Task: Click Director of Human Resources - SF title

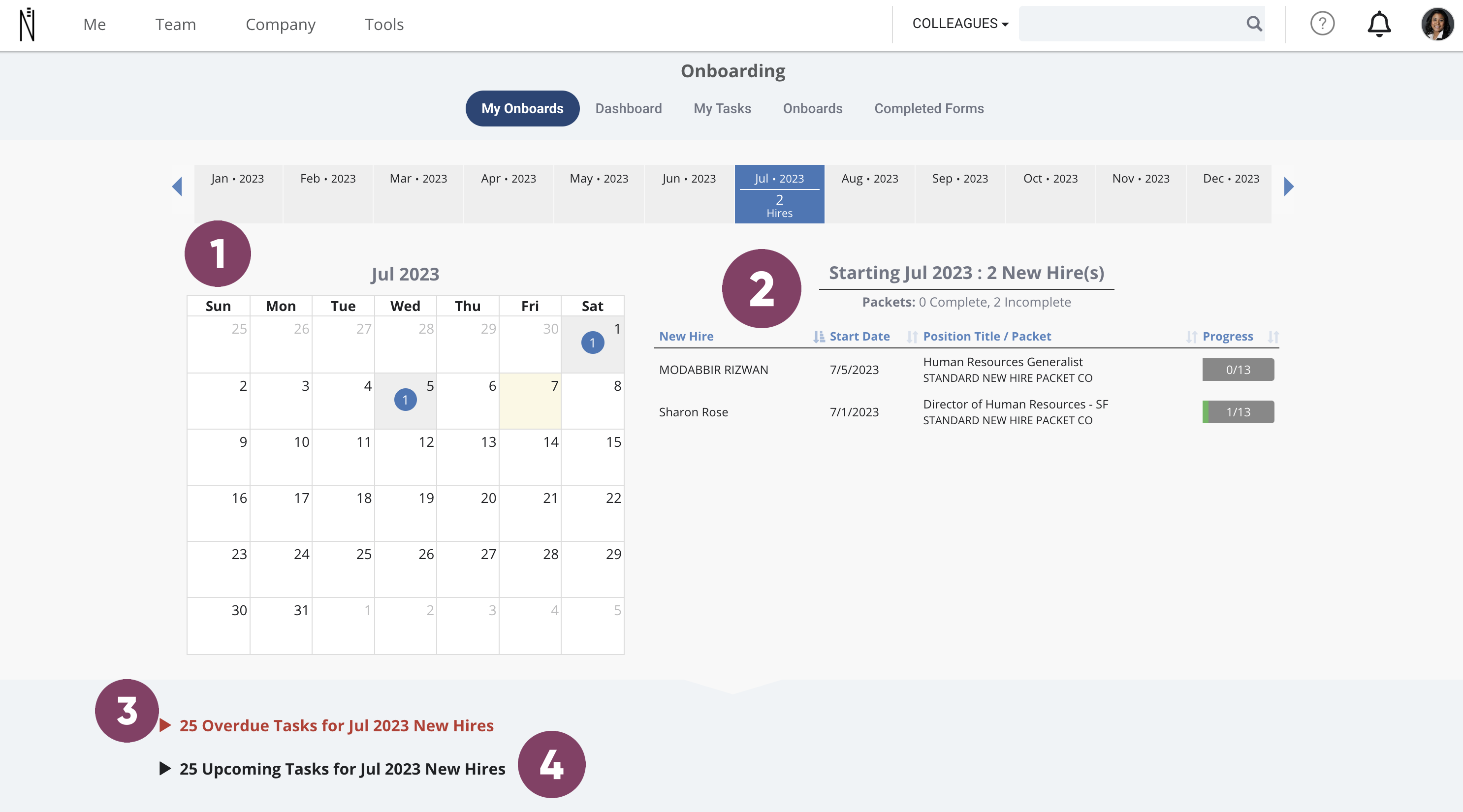Action: (x=1015, y=405)
